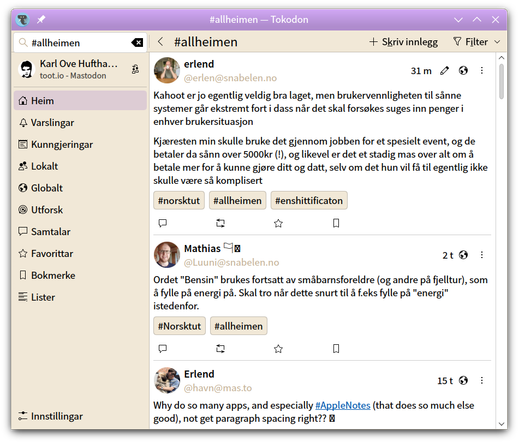The height and width of the screenshot is (443, 519).
Task: Click #allheimen tag under erlend's post
Action: pyautogui.click(x=237, y=201)
